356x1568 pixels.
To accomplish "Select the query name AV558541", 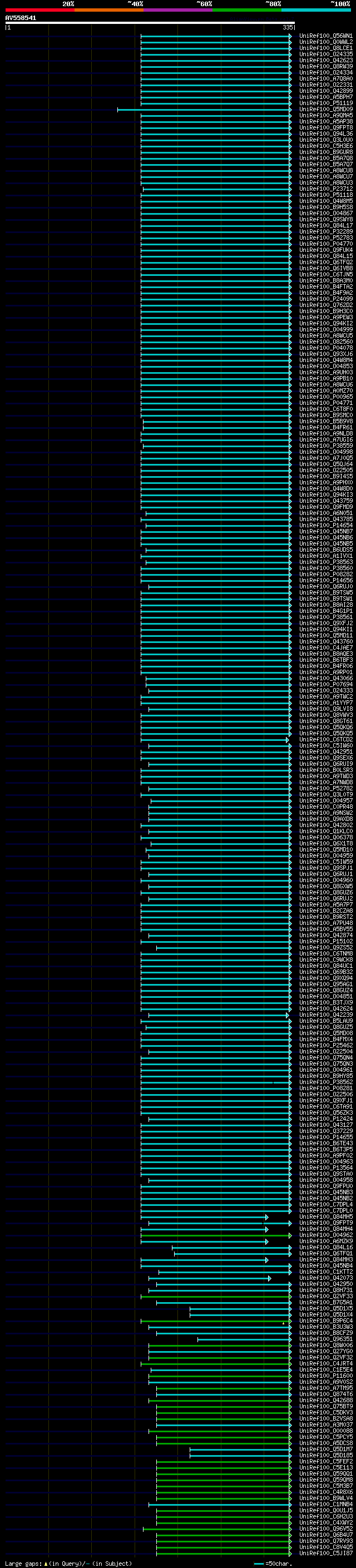I will click(21, 18).
